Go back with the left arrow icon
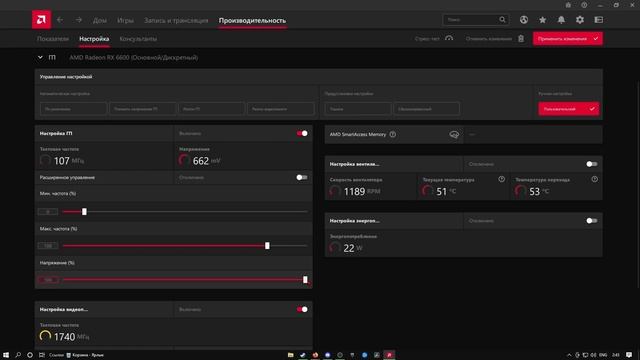This screenshot has height=360, width=640. (x=60, y=20)
